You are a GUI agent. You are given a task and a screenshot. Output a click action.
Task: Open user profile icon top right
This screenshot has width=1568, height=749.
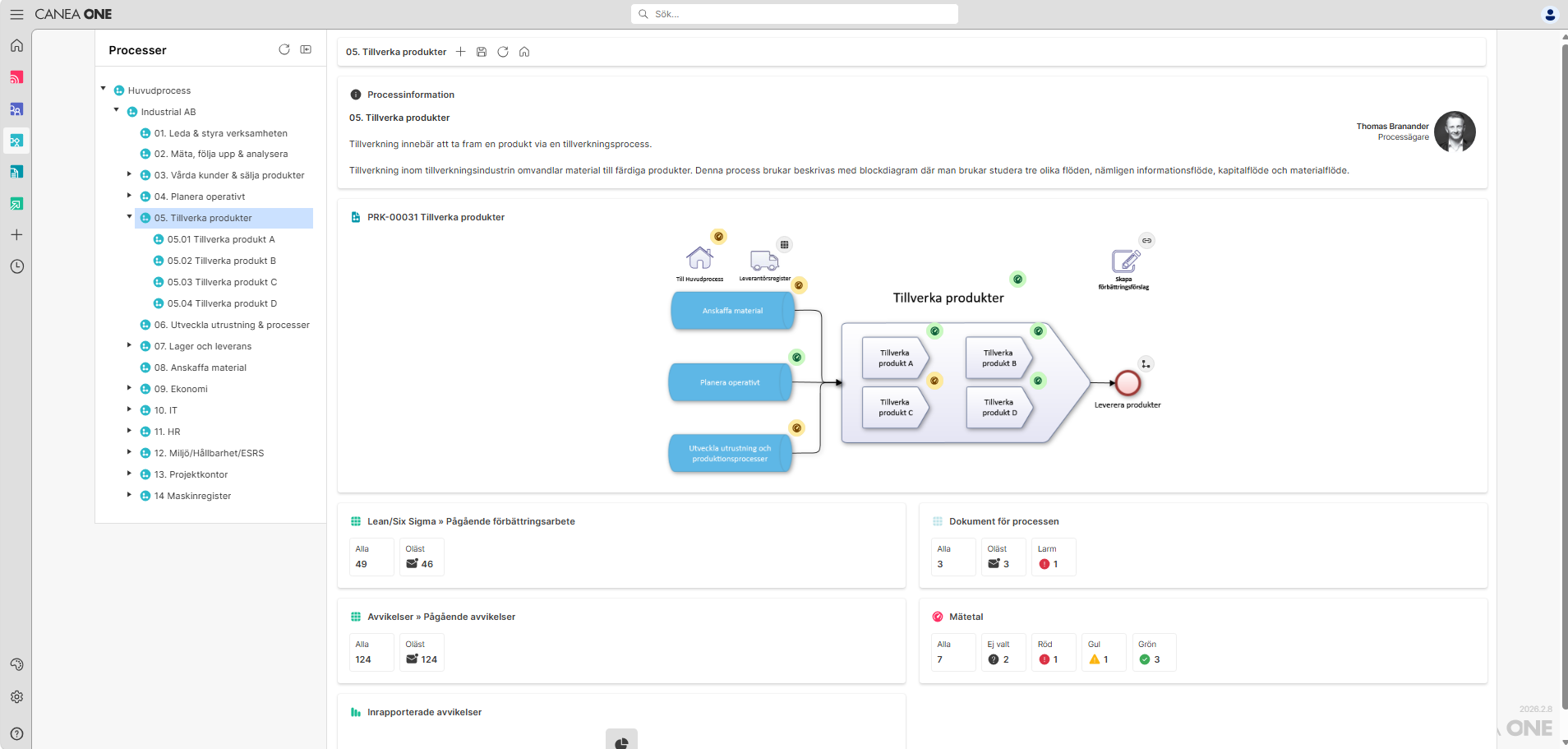[1550, 14]
